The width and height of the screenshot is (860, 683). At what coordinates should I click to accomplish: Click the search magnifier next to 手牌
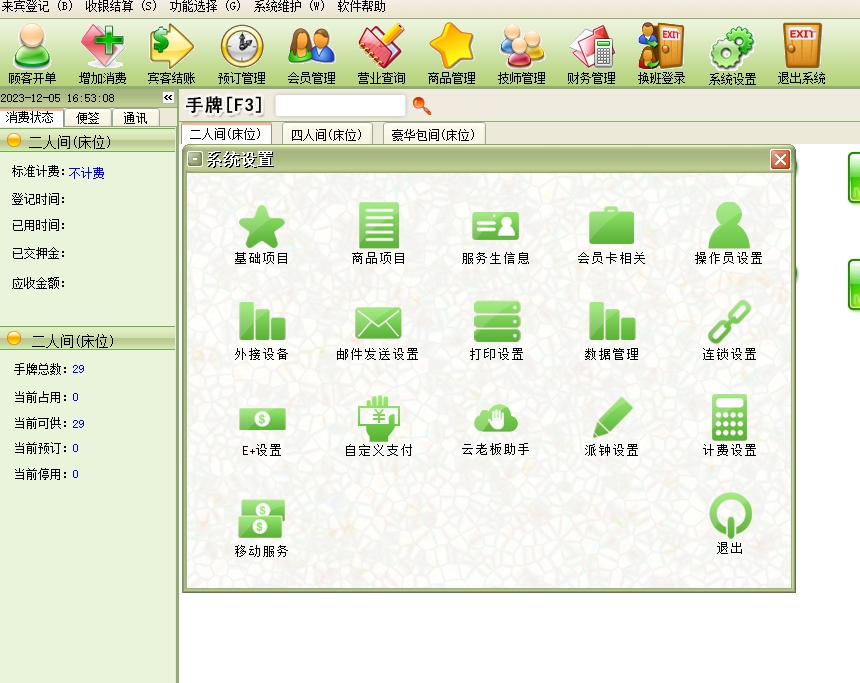point(422,105)
